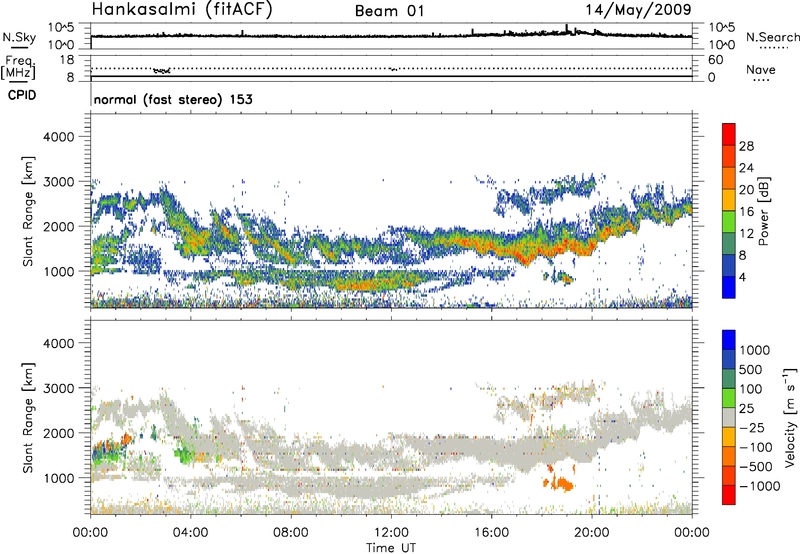Click the velocity colorbar value -1000
The width and height of the screenshot is (800, 554).
[x=759, y=486]
